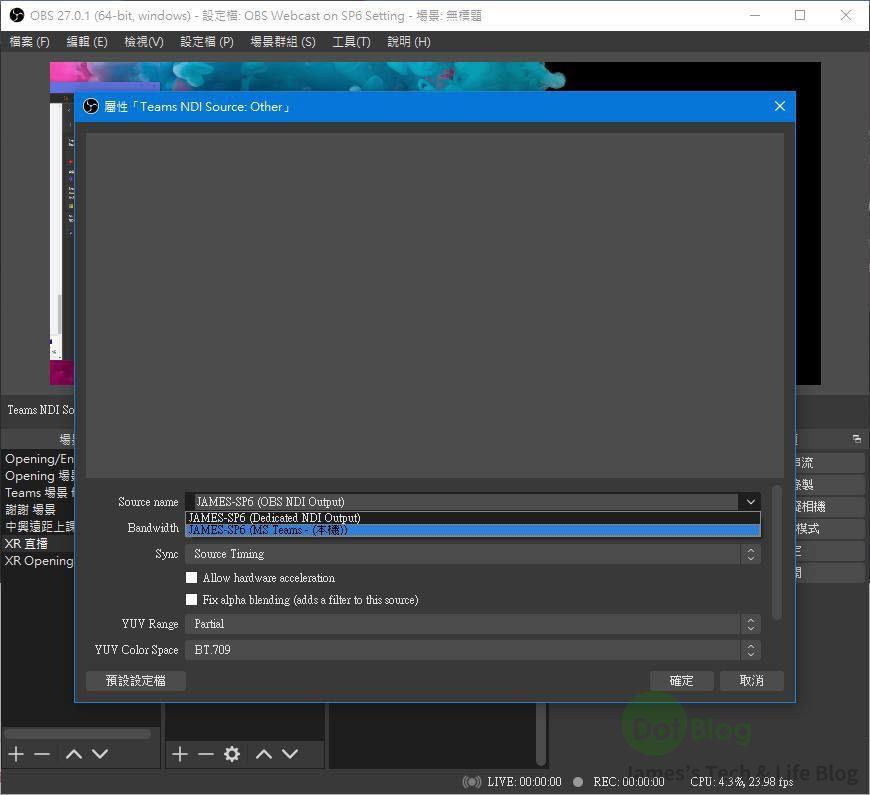Collapse the Source name dropdown
Screen dimensions: 870x795
pyautogui.click(x=751, y=502)
